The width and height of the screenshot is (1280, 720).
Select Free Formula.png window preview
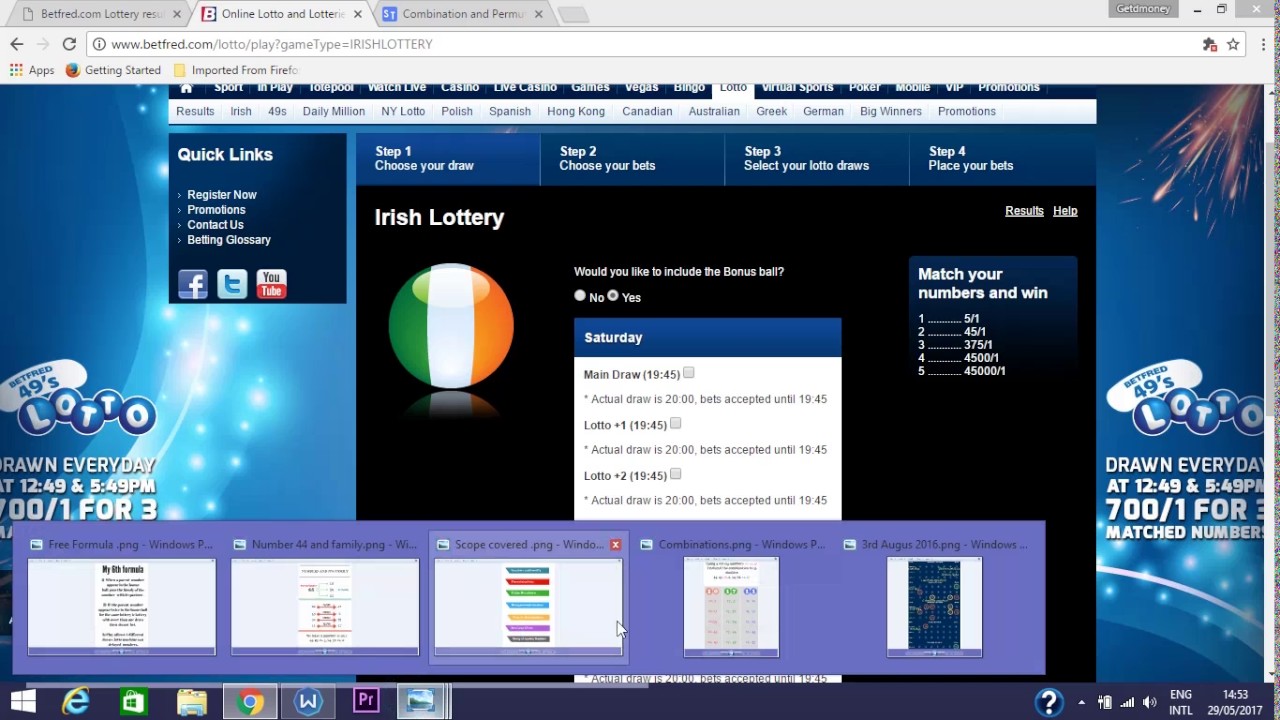(121, 597)
